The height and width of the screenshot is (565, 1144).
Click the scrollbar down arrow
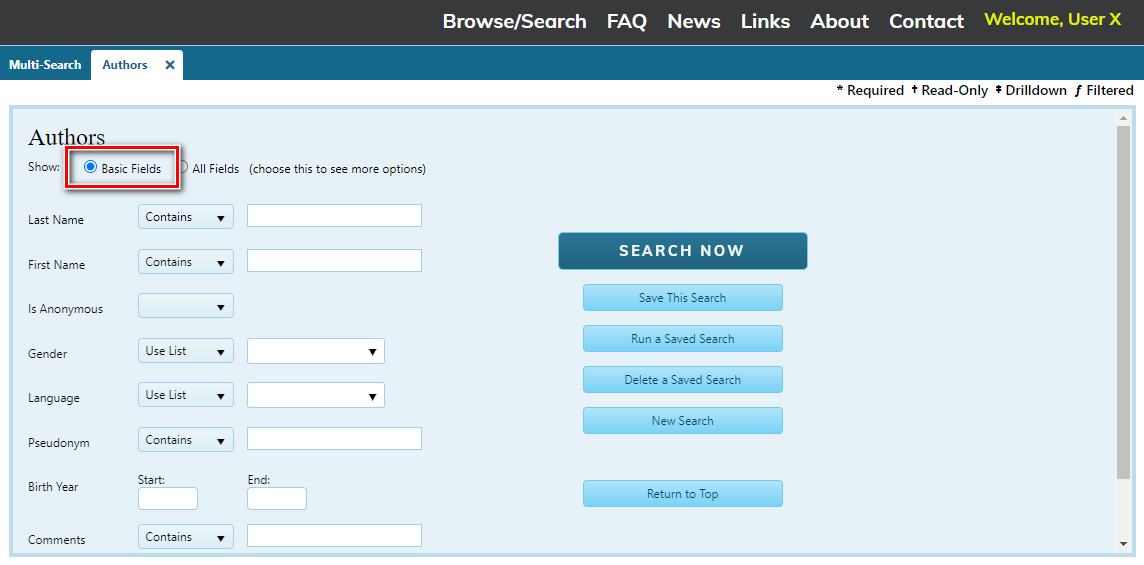1123,544
